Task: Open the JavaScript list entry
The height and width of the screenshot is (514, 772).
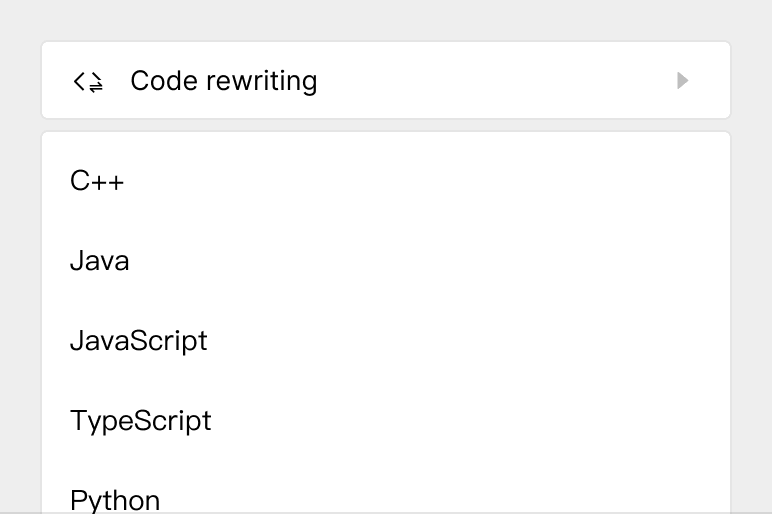Action: point(138,341)
